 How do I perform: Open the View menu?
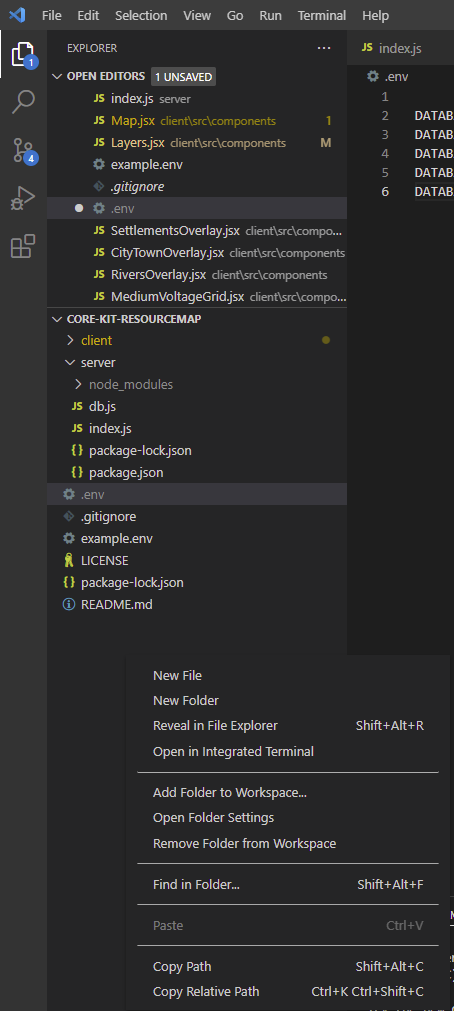pyautogui.click(x=197, y=15)
